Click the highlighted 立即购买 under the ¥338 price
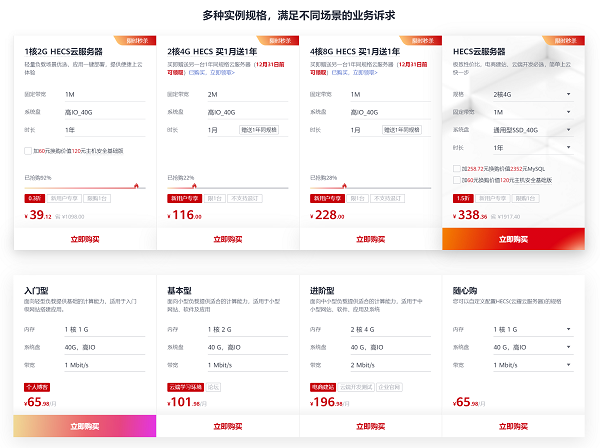This screenshot has height=448, width=600. pos(513,239)
